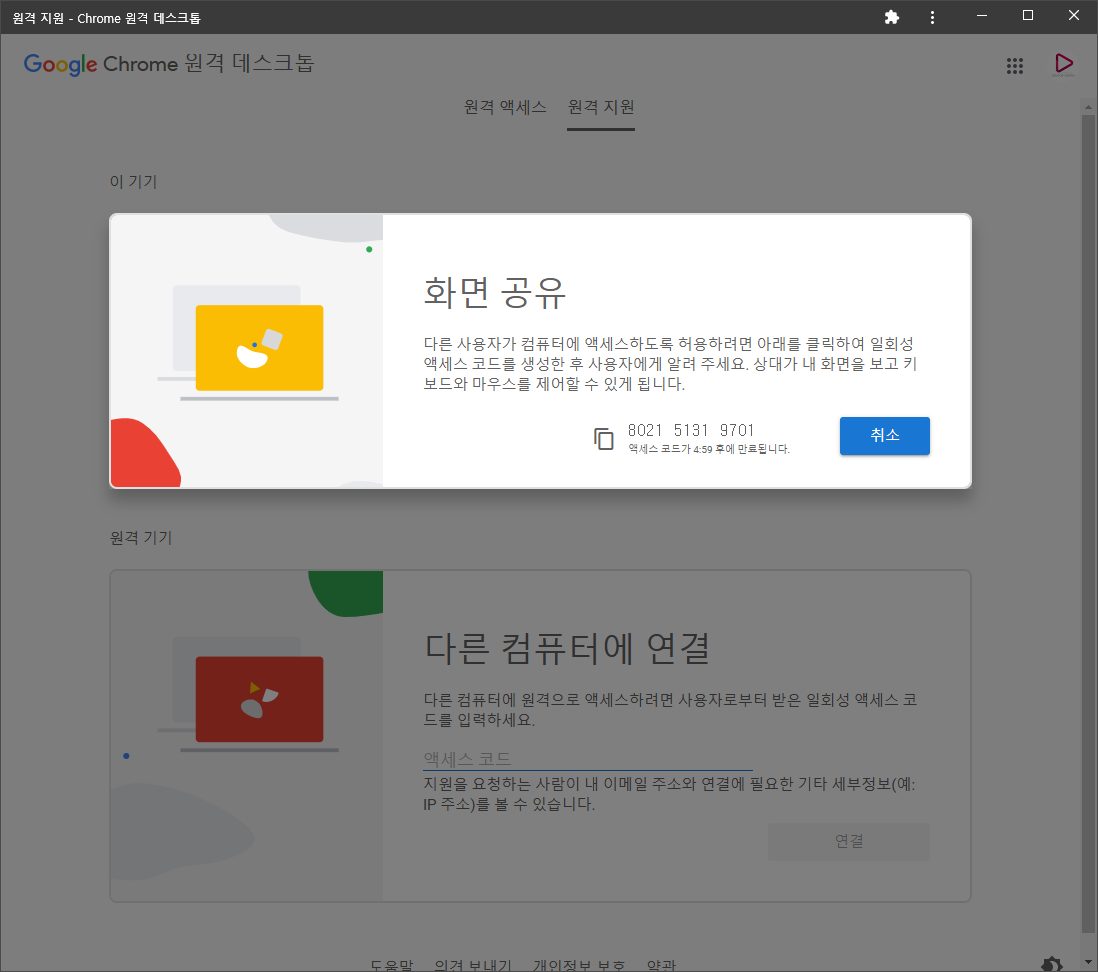Click the scrollbar up arrow
1098x972 pixels.
1087,107
